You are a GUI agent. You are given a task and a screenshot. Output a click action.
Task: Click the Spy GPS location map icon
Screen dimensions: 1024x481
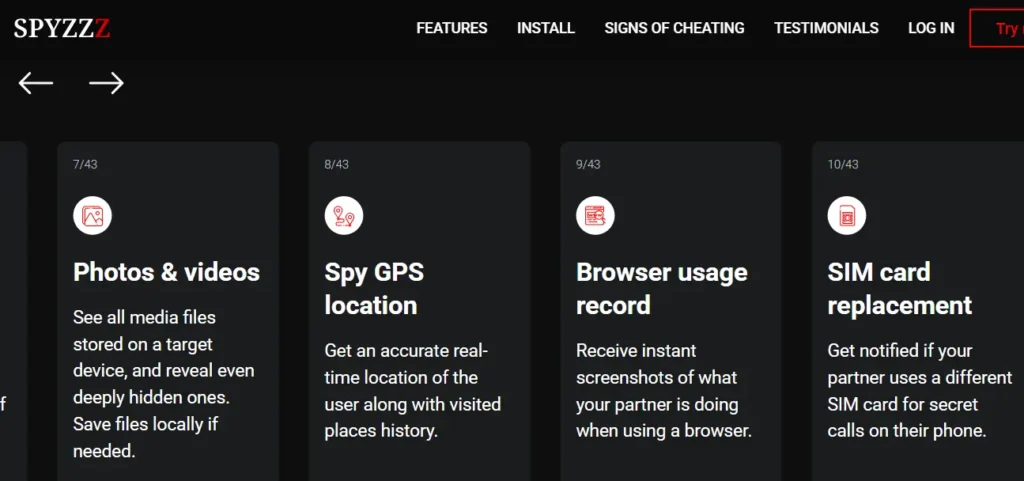pyautogui.click(x=344, y=215)
